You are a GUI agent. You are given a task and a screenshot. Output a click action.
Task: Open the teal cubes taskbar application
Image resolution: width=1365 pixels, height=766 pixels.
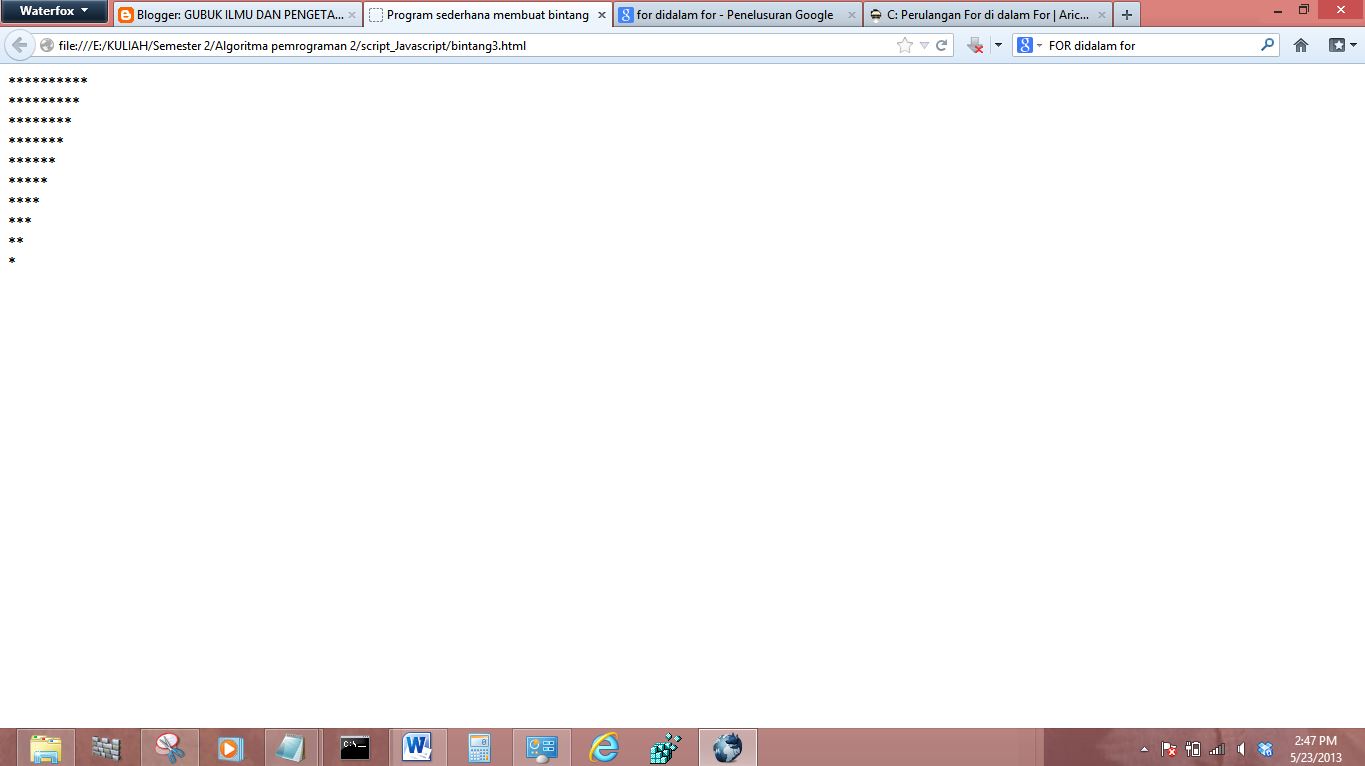pyautogui.click(x=665, y=747)
